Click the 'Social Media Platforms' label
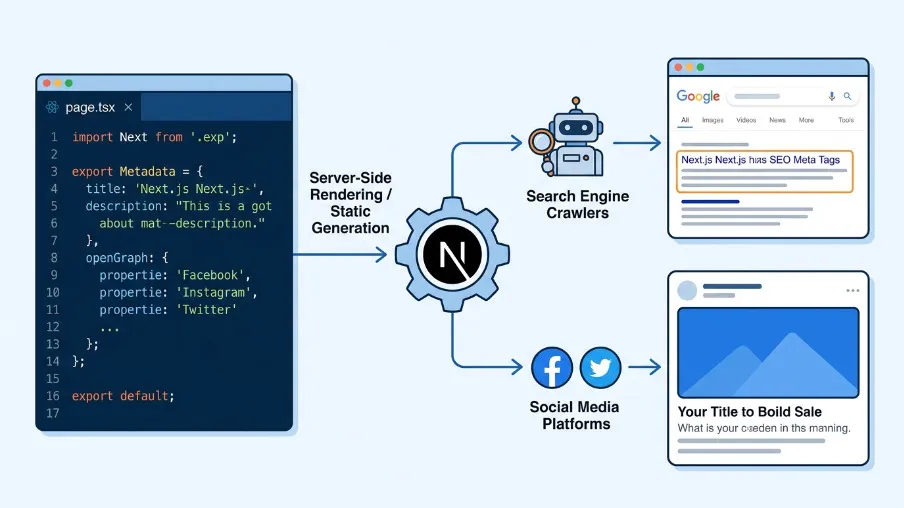The width and height of the screenshot is (904, 508). (x=574, y=415)
